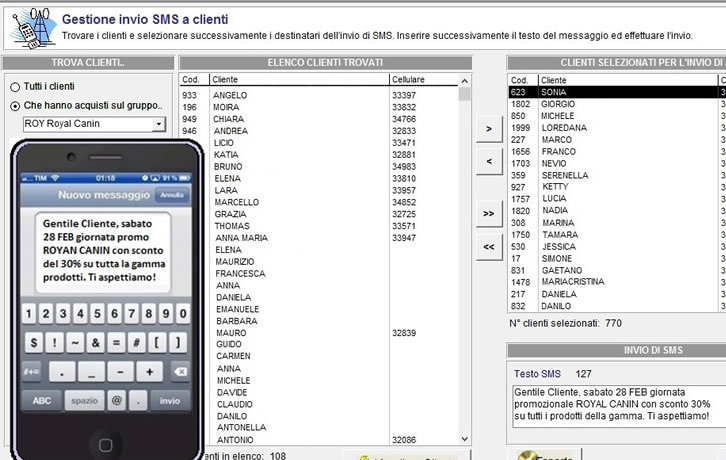Screen dimensions: 726x460
Task: Click the single '>' add-client arrow button
Action: pos(489,129)
